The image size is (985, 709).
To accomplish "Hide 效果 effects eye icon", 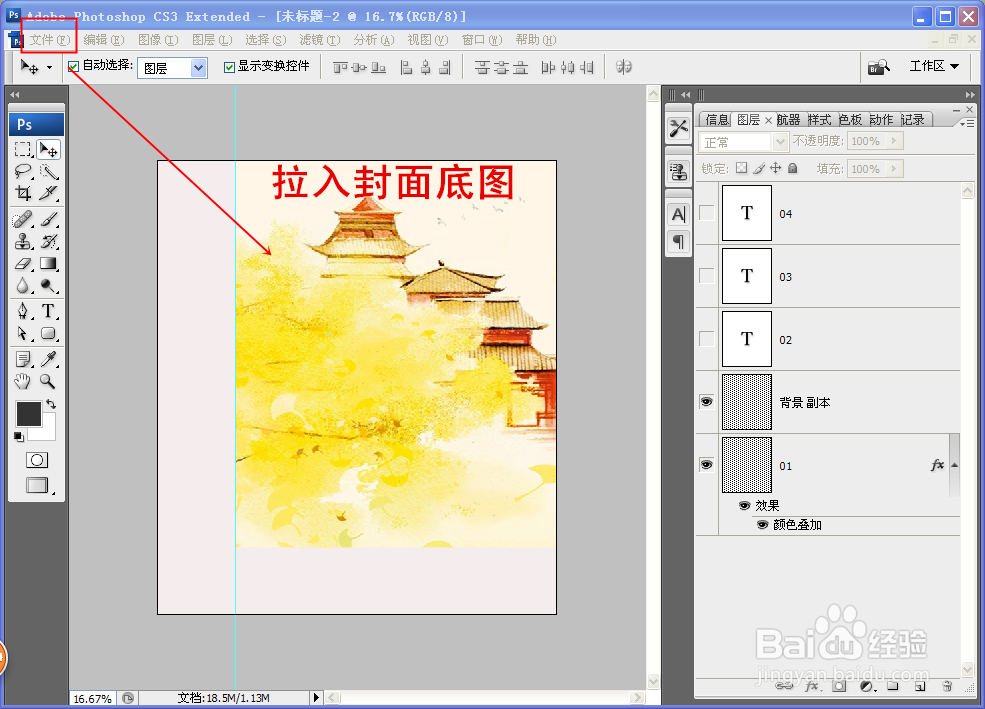I will click(745, 506).
